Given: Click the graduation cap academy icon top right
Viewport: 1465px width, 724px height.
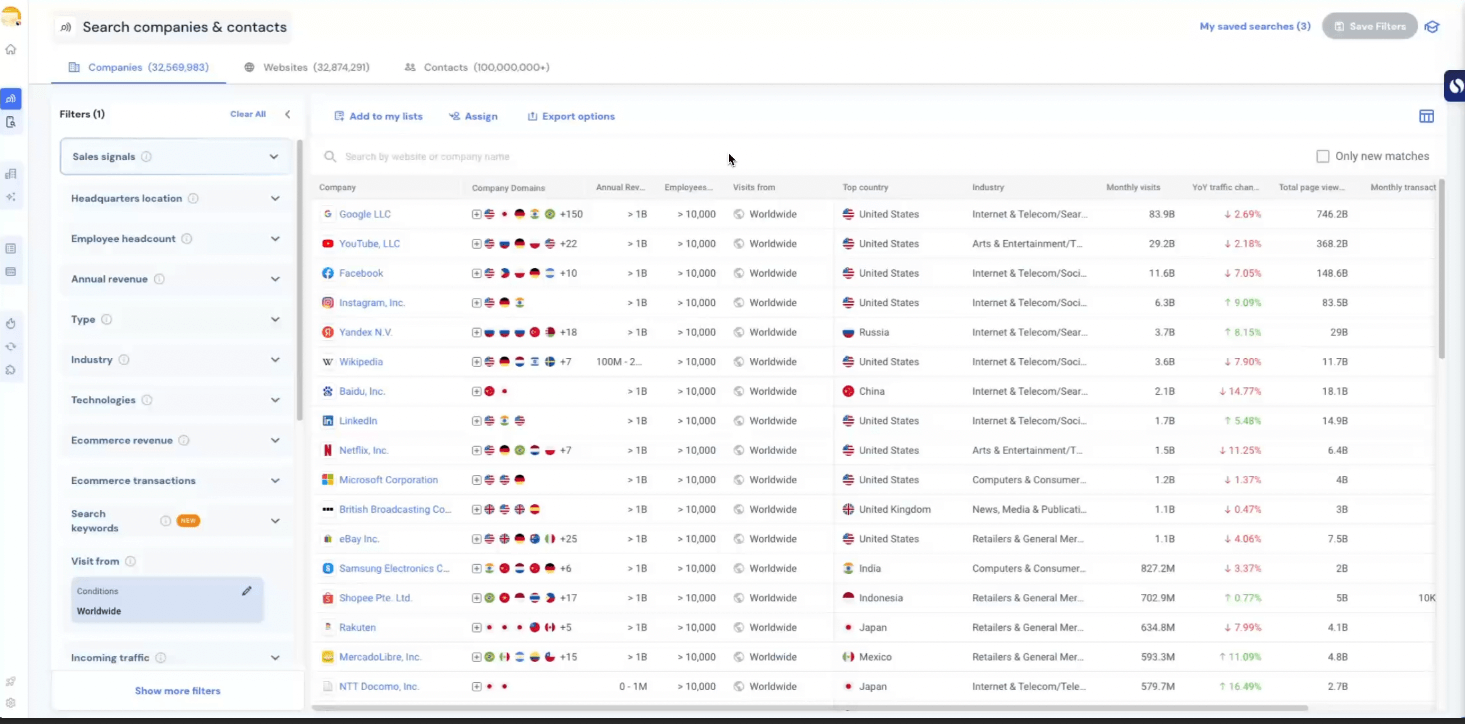Looking at the screenshot, I should [x=1431, y=27].
